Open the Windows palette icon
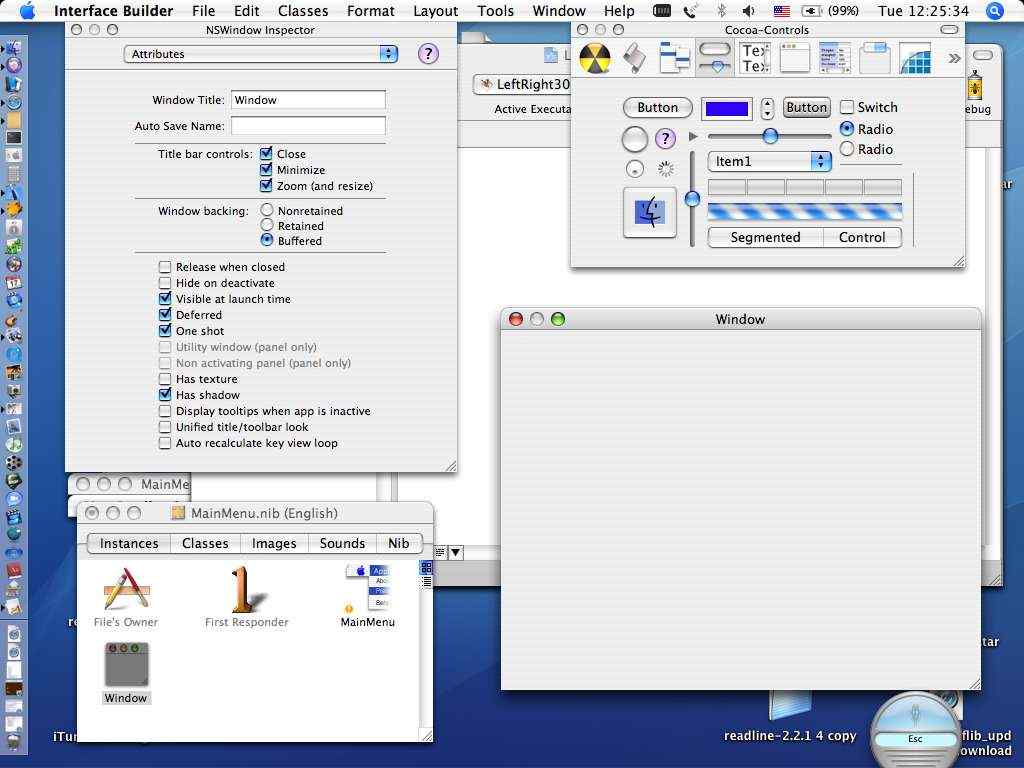1024x768 pixels. pyautogui.click(x=795, y=58)
